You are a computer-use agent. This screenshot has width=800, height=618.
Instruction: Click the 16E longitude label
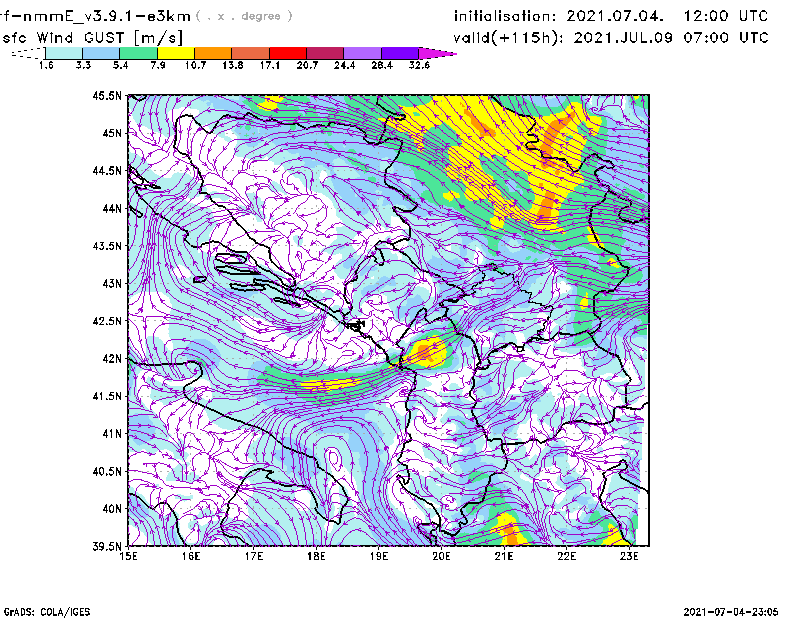point(191,556)
